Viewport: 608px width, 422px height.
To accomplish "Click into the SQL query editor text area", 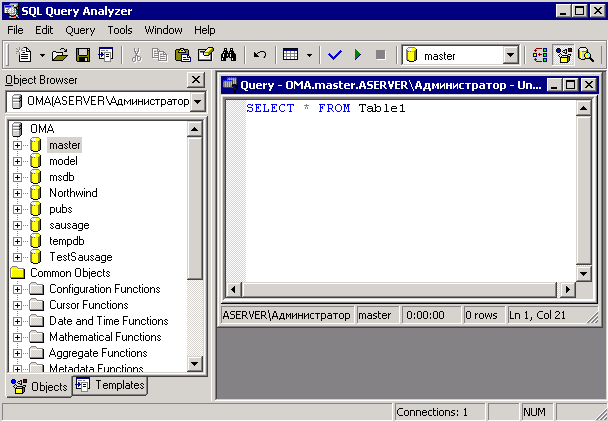I will coord(411,194).
